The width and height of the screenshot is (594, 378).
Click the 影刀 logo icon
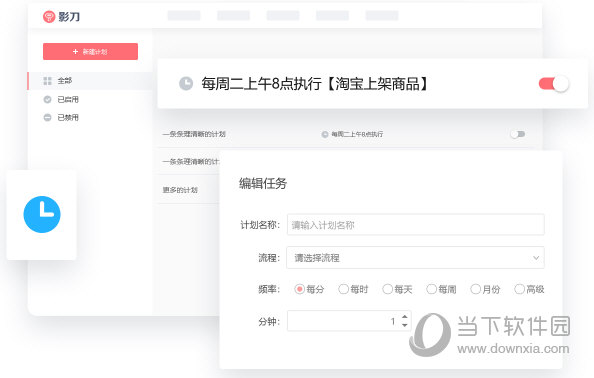[49, 17]
